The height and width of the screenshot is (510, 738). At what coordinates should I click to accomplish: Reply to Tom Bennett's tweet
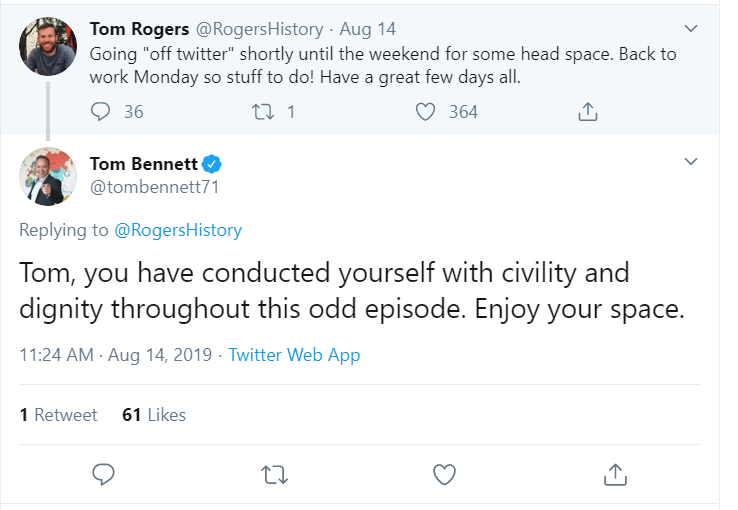tap(103, 473)
